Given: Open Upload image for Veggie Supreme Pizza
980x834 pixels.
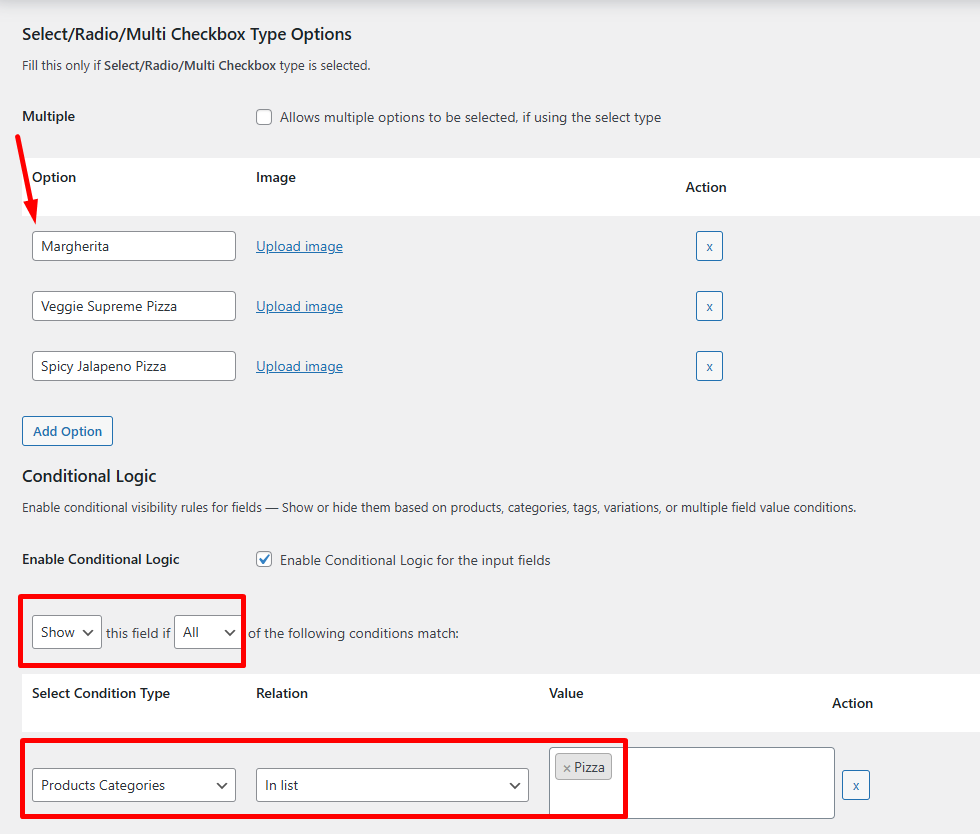Looking at the screenshot, I should point(299,306).
